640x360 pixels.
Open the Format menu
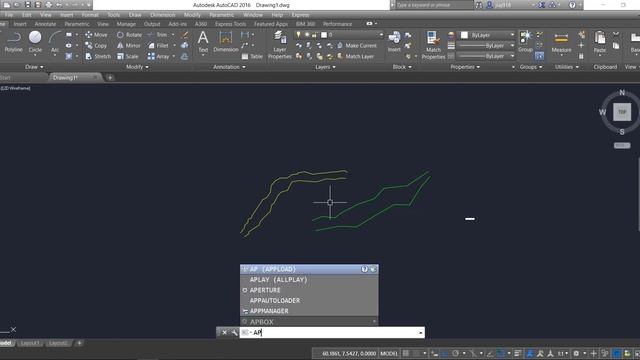point(90,15)
